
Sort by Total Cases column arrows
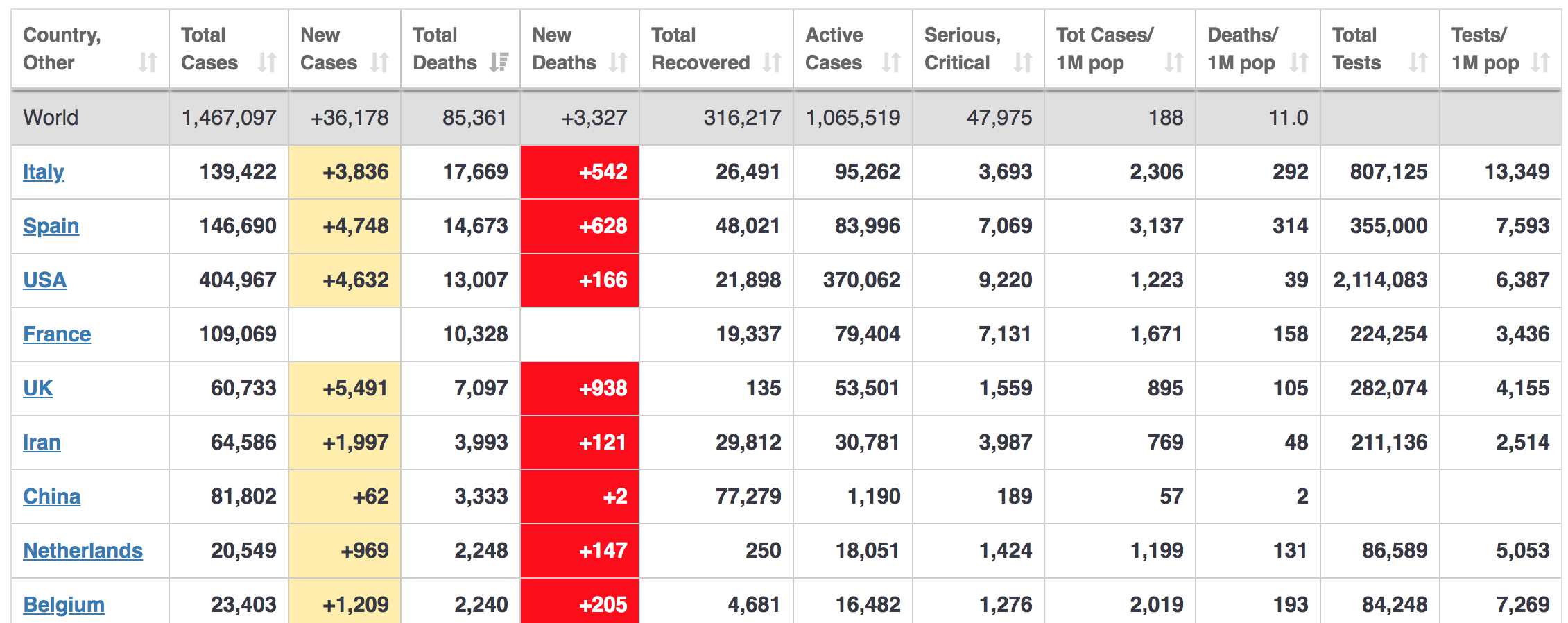point(267,62)
